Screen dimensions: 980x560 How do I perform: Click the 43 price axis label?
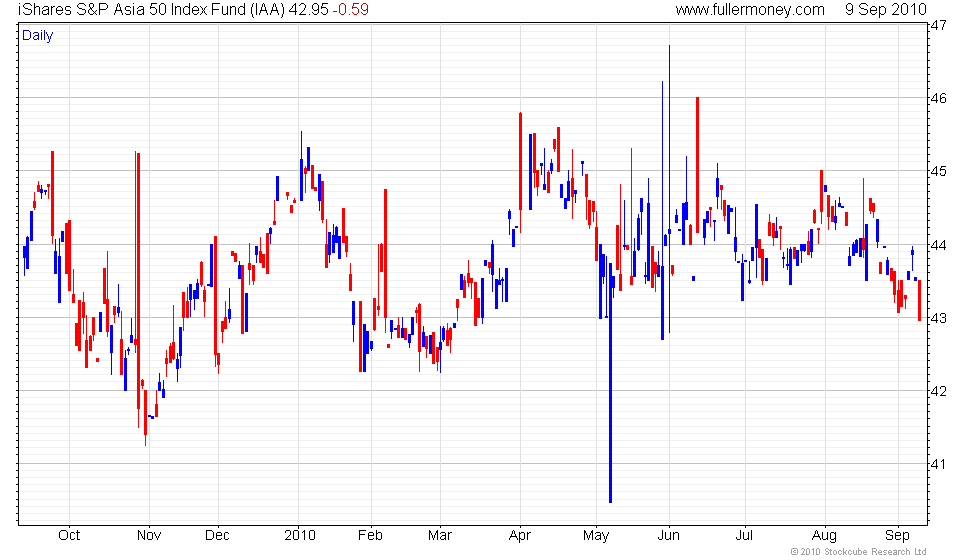tap(939, 318)
